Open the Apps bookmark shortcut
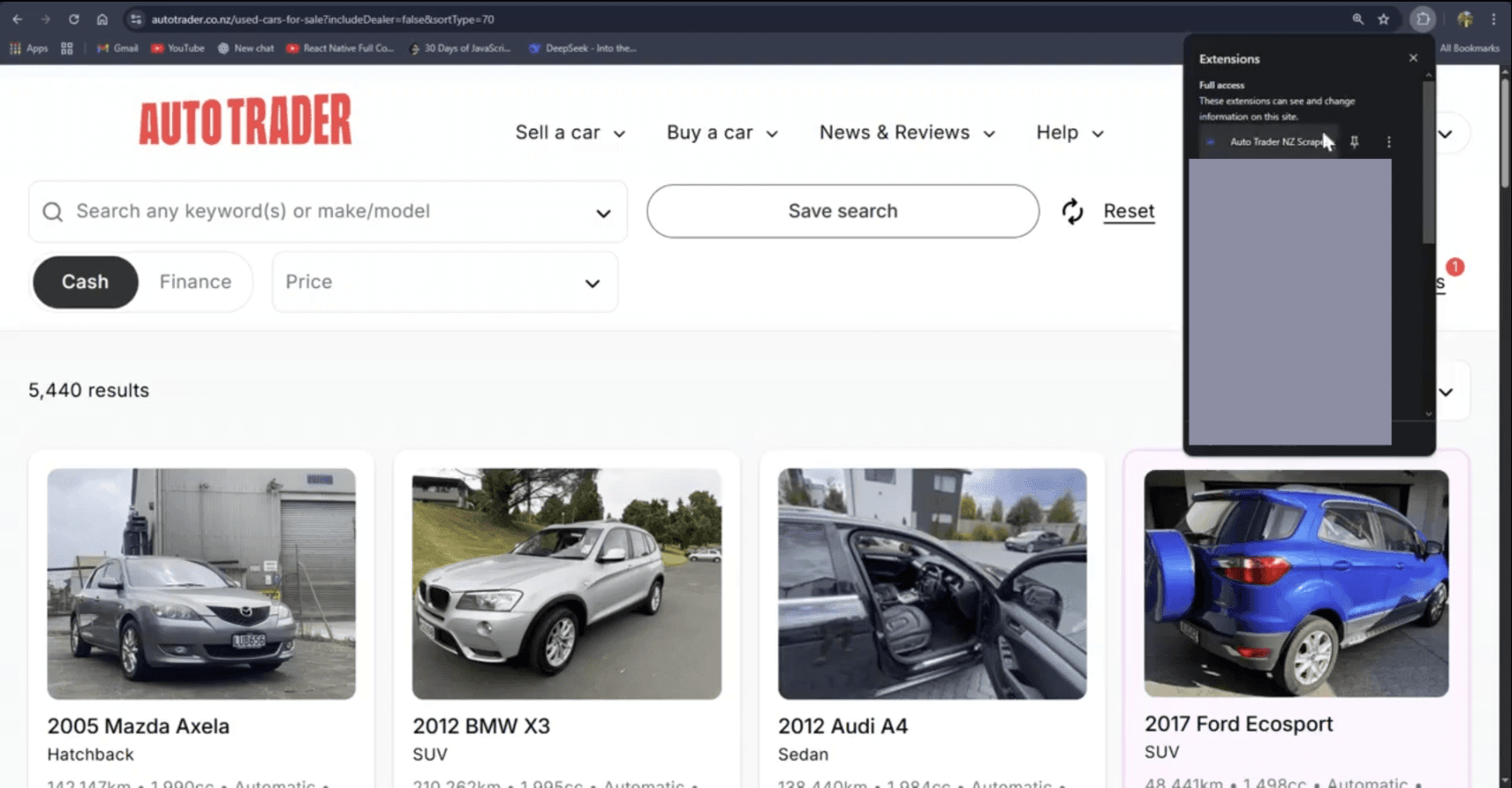 point(29,48)
